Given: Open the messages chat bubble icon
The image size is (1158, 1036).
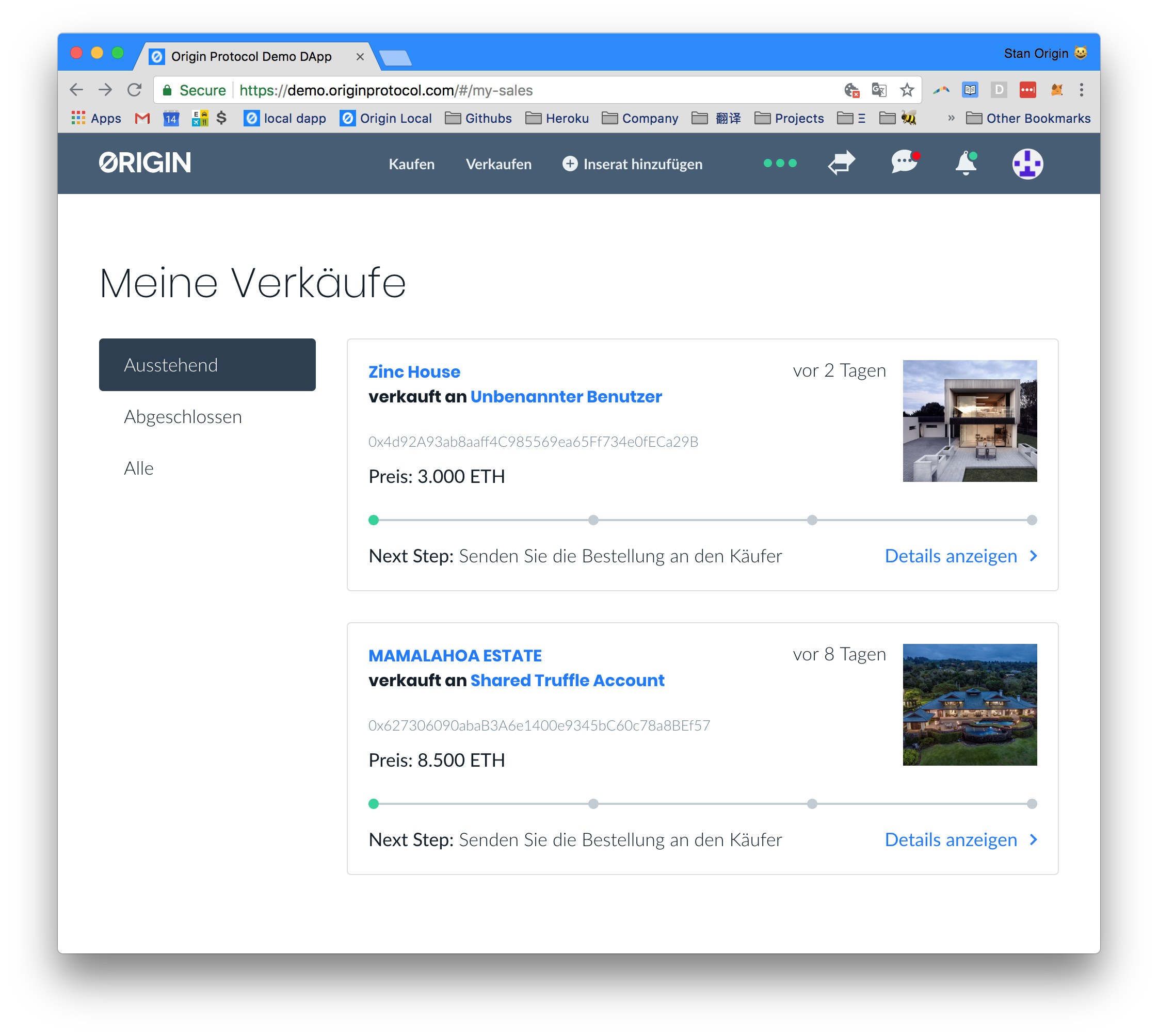Looking at the screenshot, I should [x=905, y=163].
